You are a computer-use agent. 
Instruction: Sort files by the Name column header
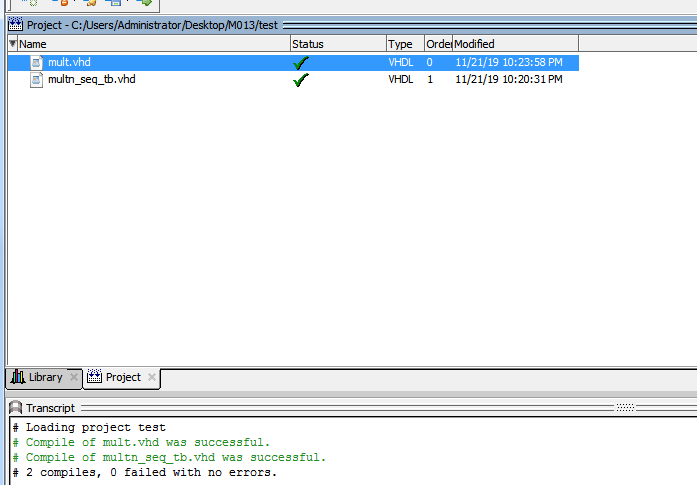(x=154, y=44)
